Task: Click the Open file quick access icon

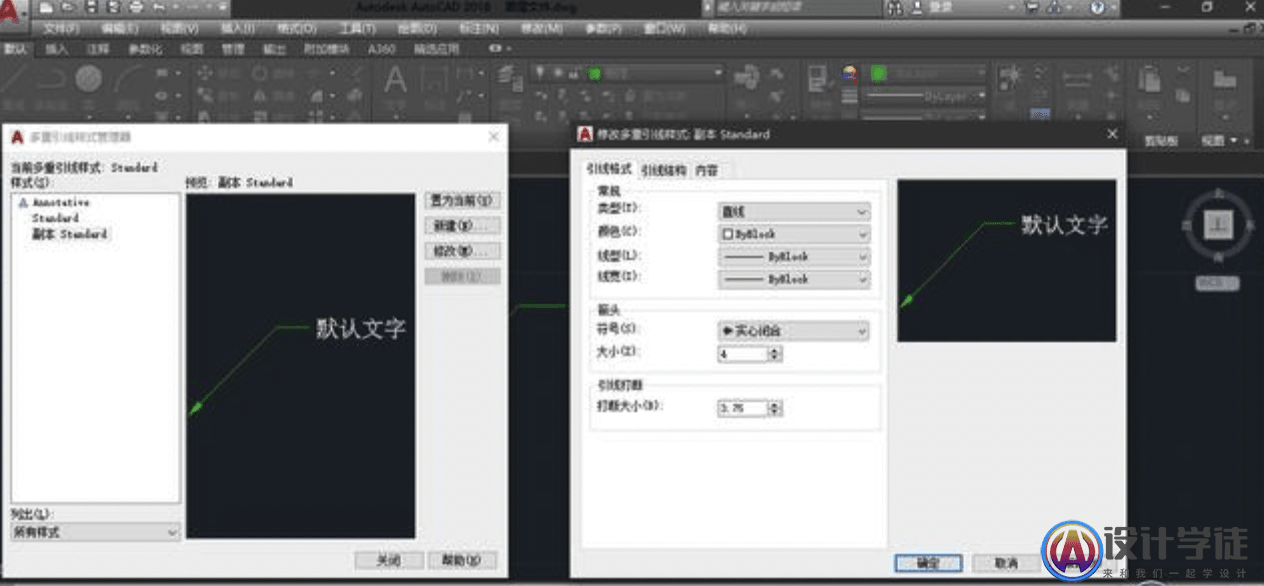Action: [x=66, y=7]
